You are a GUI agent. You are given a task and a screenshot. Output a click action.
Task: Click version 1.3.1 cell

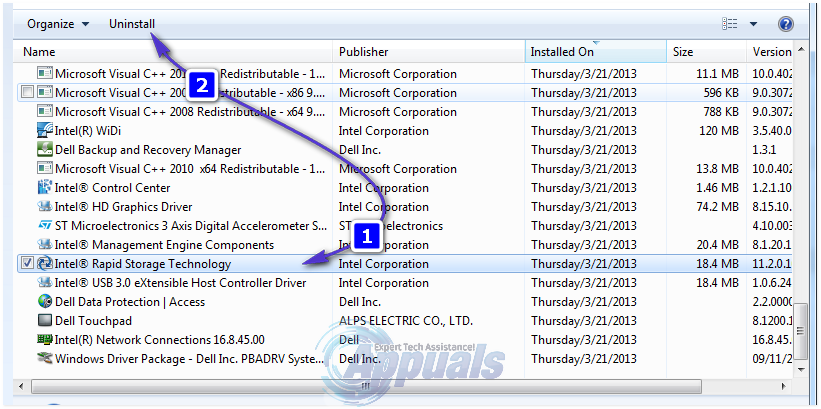(764, 150)
